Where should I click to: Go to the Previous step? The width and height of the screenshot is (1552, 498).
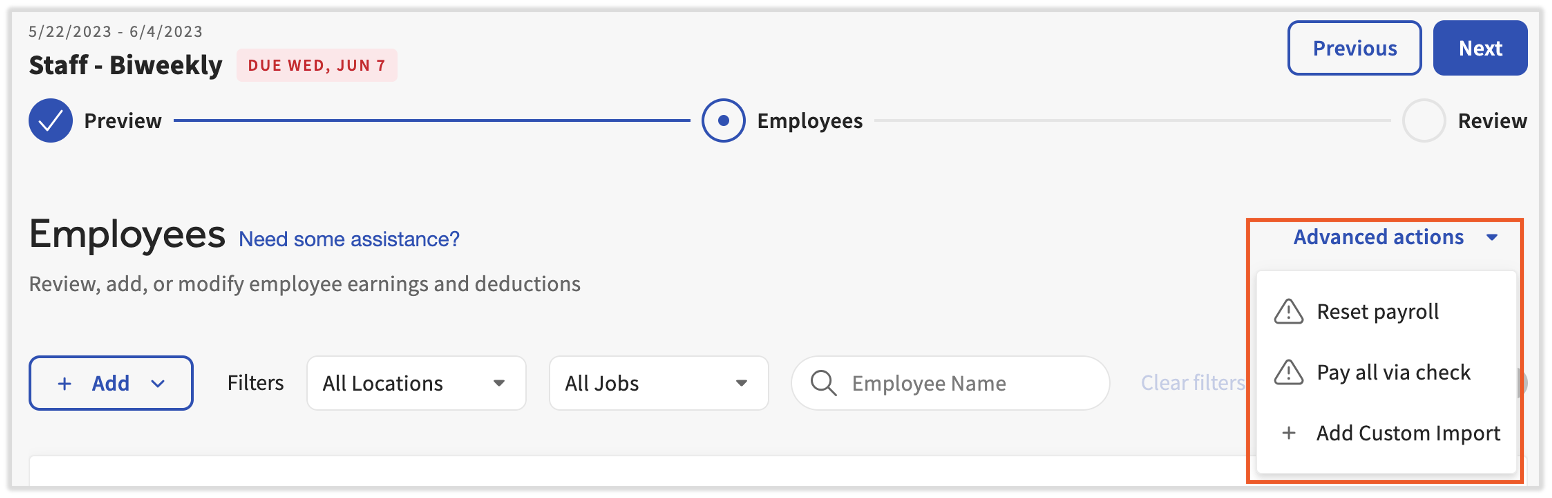1354,48
